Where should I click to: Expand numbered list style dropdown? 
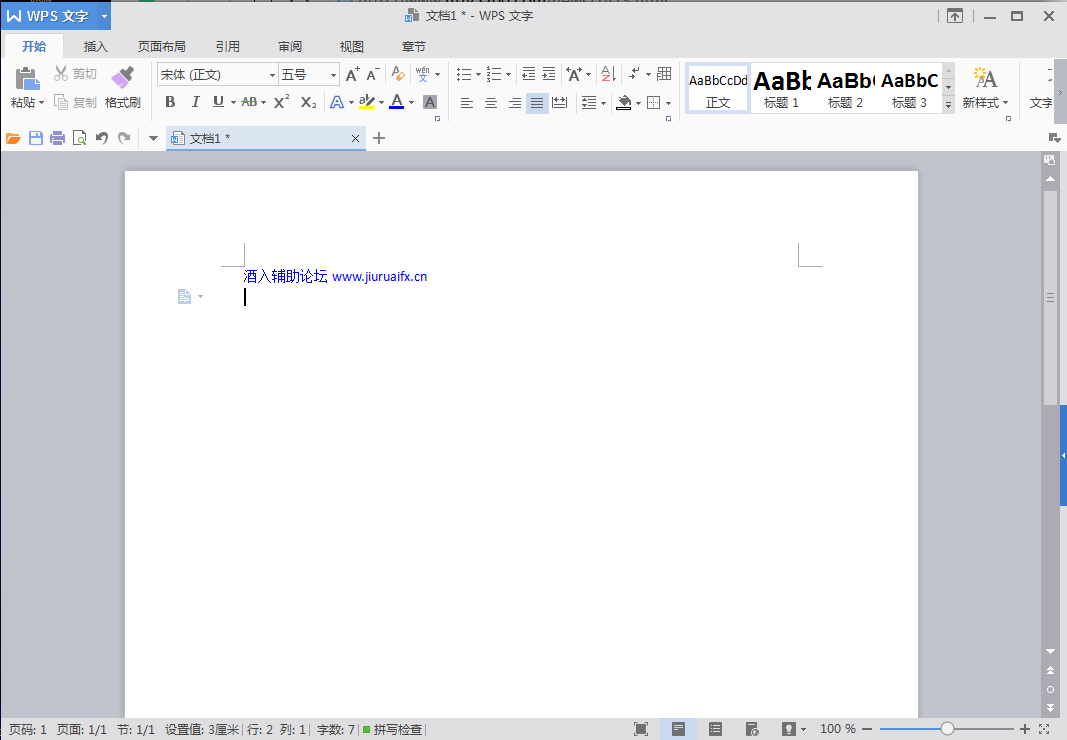pyautogui.click(x=508, y=74)
